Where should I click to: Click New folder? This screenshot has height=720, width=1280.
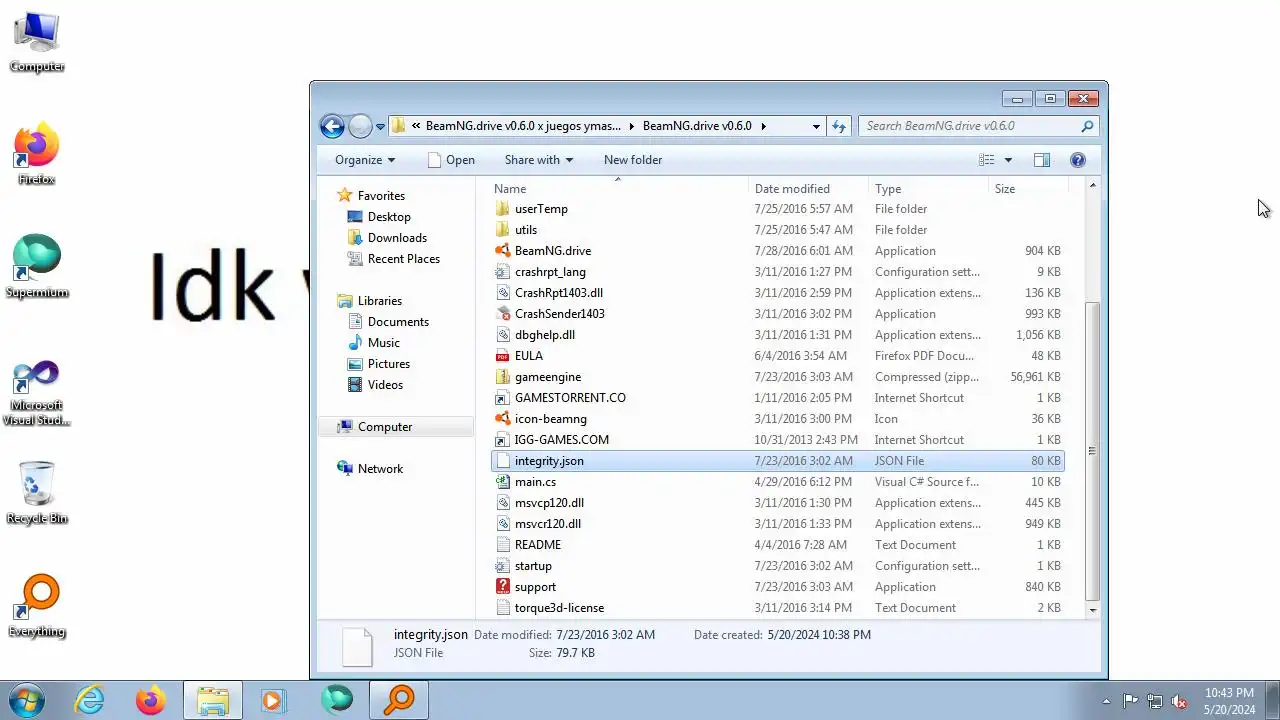coord(633,160)
